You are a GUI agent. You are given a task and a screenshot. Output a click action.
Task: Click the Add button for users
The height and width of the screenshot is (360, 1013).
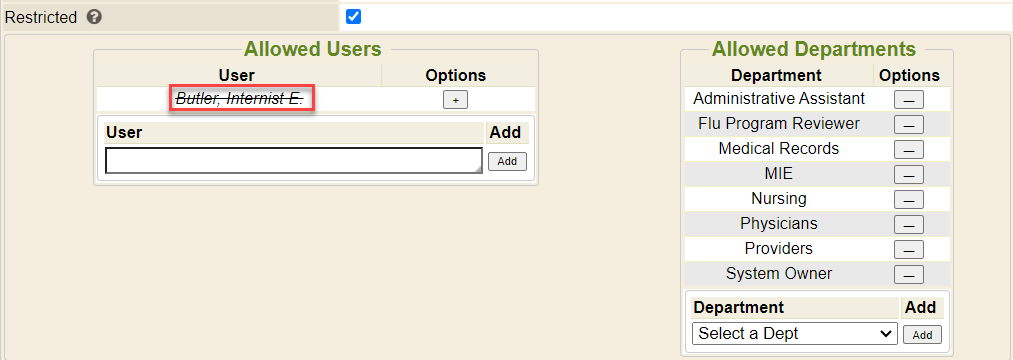[x=507, y=162]
